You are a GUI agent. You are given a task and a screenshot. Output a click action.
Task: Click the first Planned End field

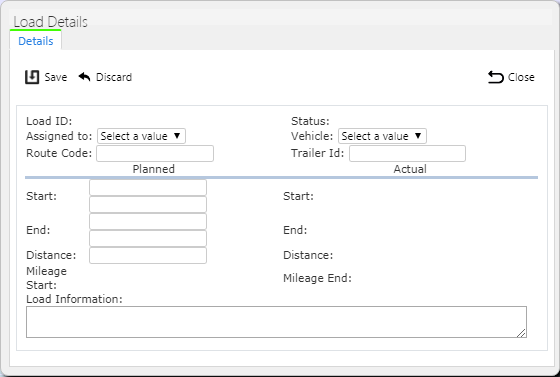tap(148, 221)
